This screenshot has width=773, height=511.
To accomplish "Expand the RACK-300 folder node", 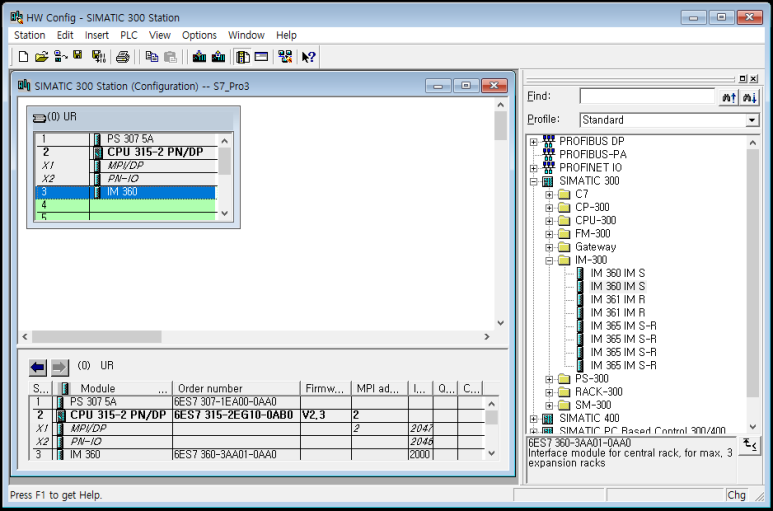I will pos(549,393).
